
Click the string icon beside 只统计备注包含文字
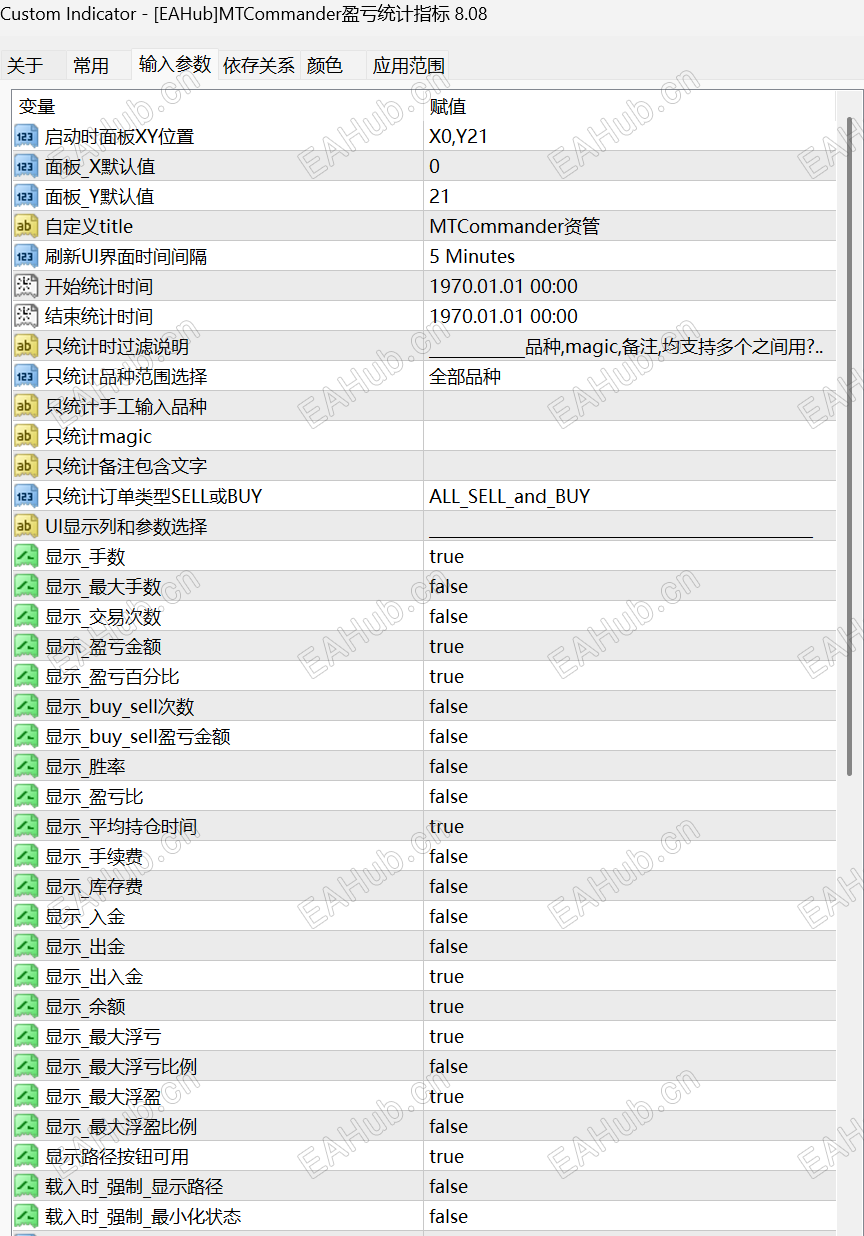[x=27, y=466]
